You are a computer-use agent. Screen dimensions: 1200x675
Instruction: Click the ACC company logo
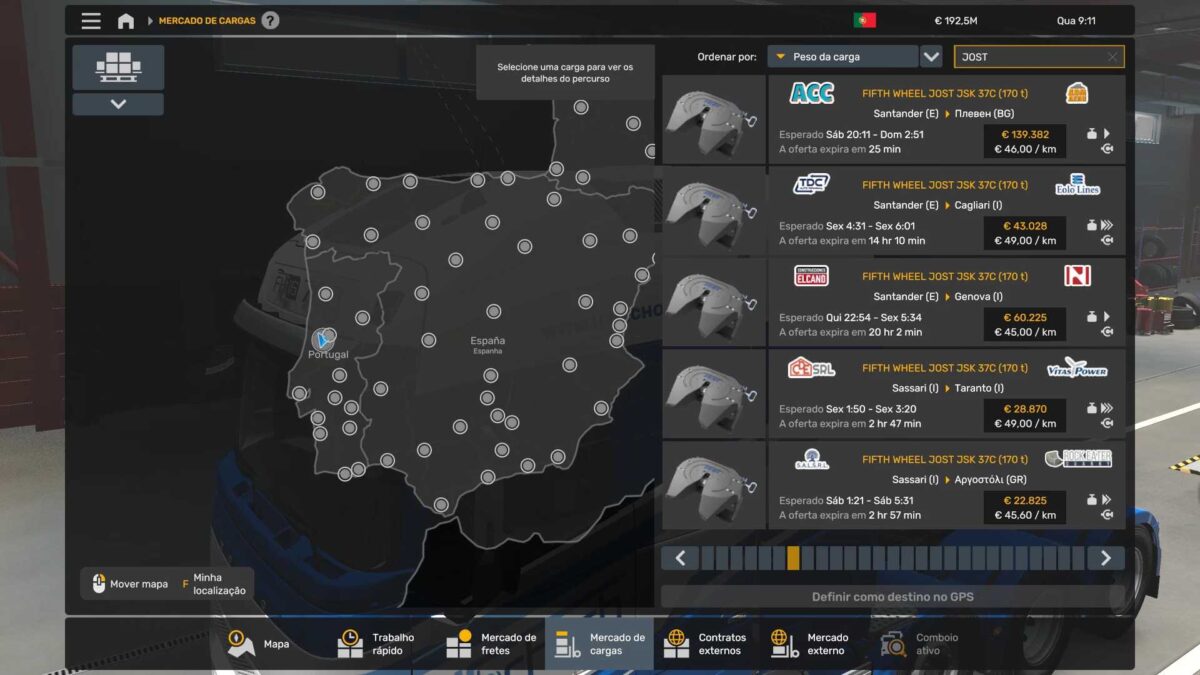[x=811, y=93]
